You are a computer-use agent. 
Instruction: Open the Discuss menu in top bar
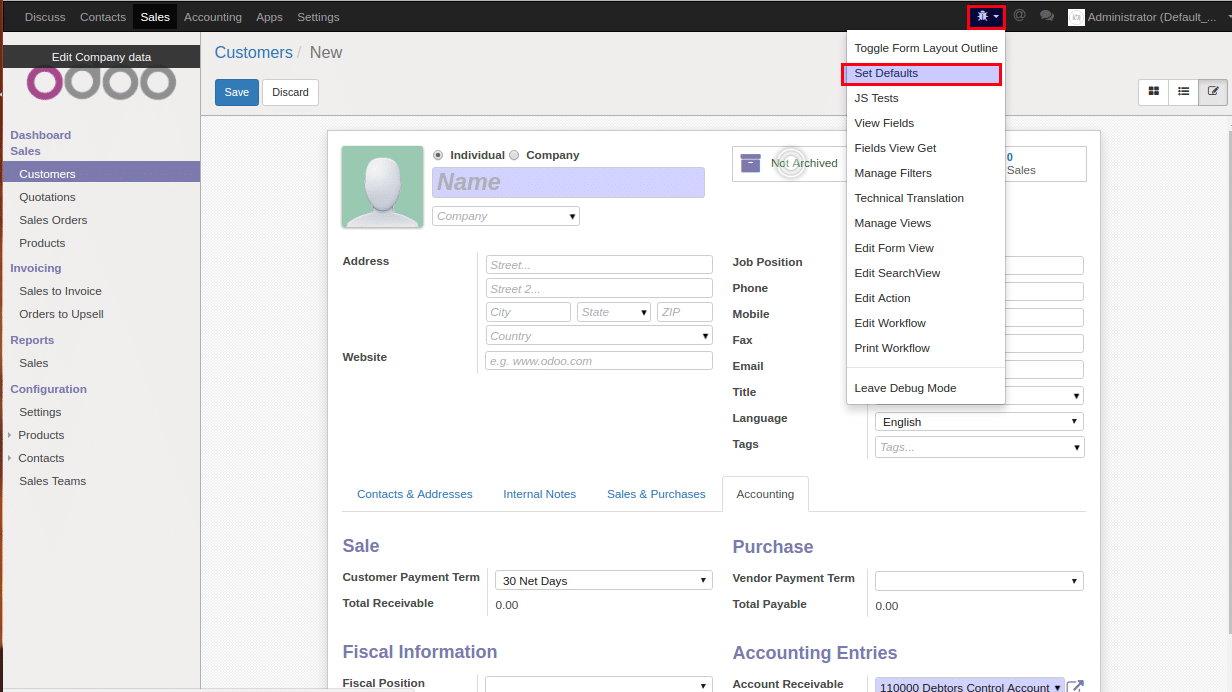coord(45,17)
